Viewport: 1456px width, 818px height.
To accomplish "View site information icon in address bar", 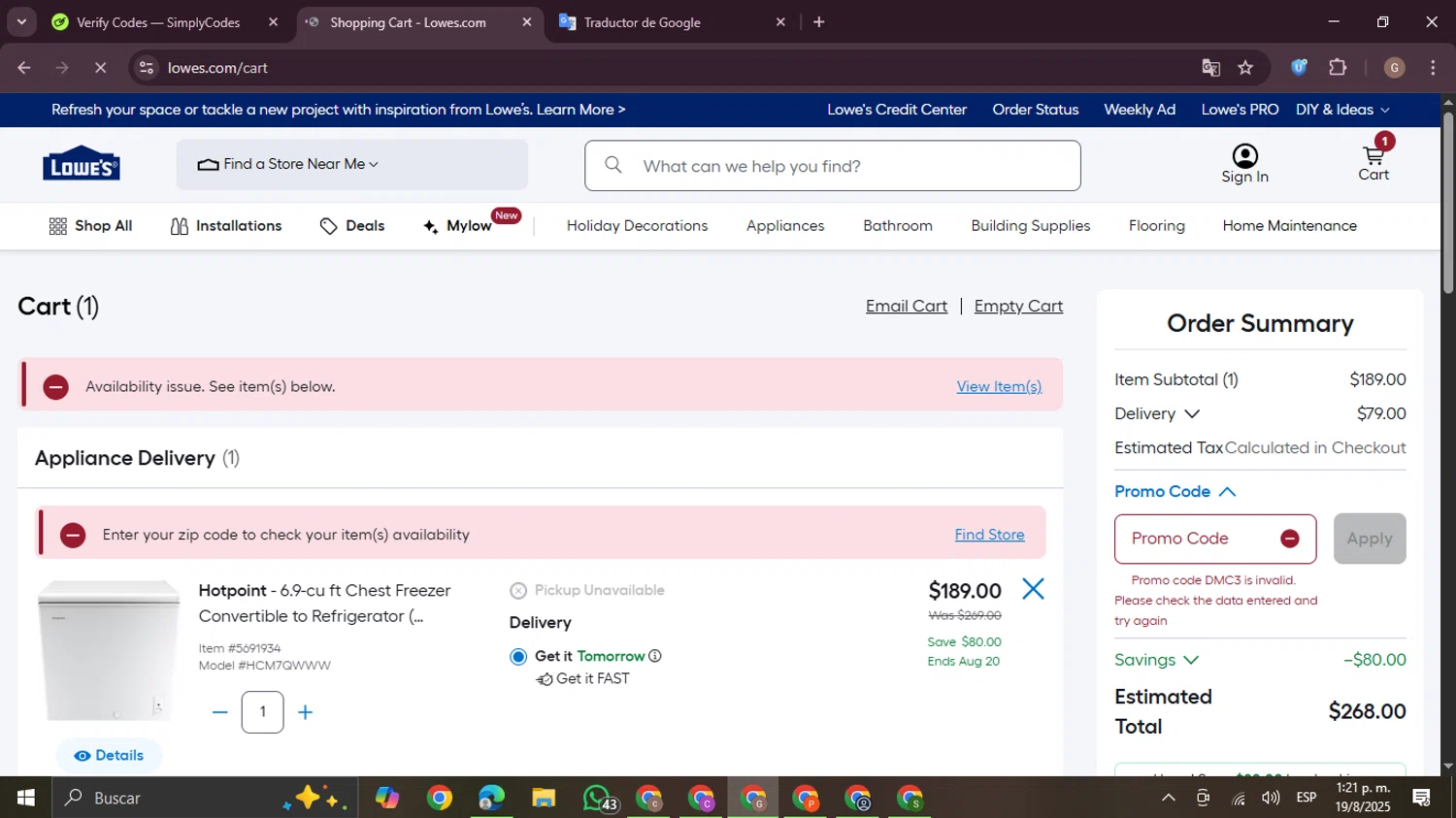I will 147,67.
